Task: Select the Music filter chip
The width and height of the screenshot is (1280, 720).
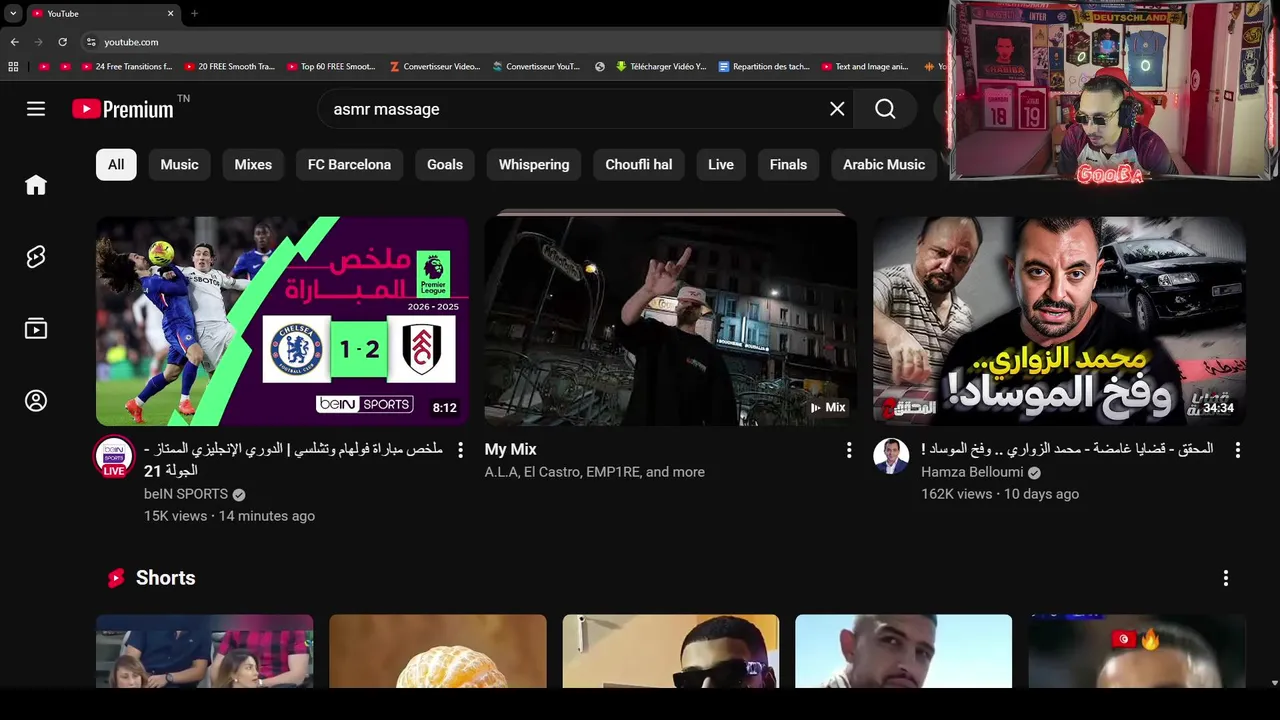Action: point(180,165)
